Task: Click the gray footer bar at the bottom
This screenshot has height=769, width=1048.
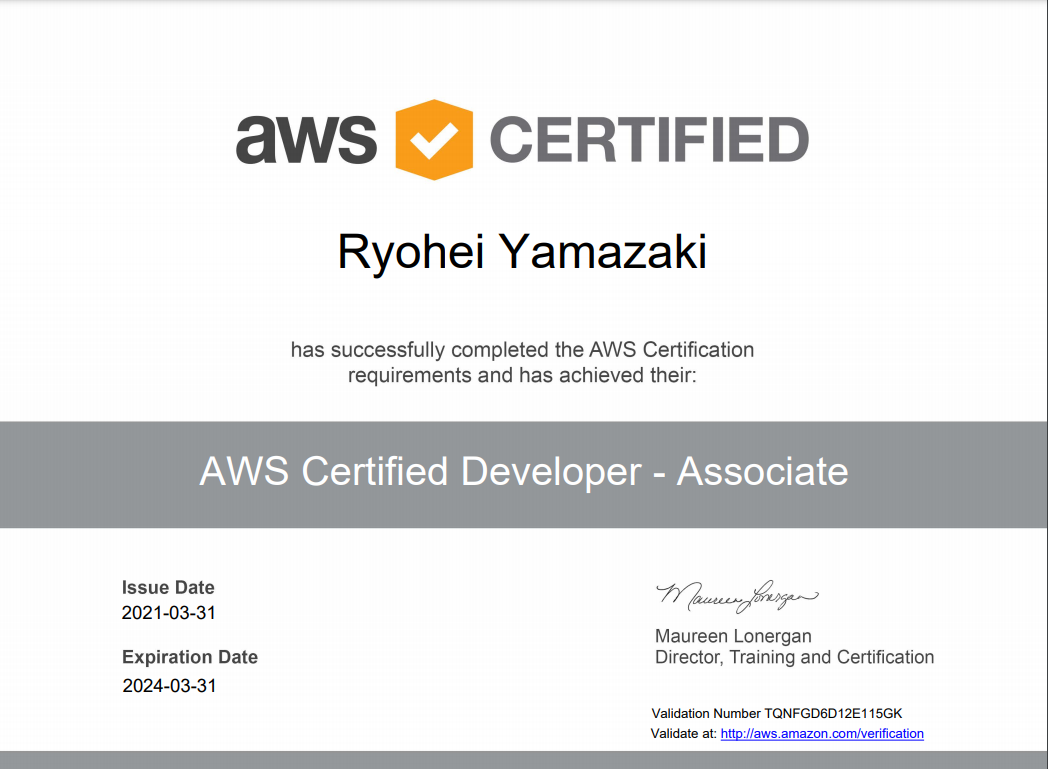Action: [524, 760]
